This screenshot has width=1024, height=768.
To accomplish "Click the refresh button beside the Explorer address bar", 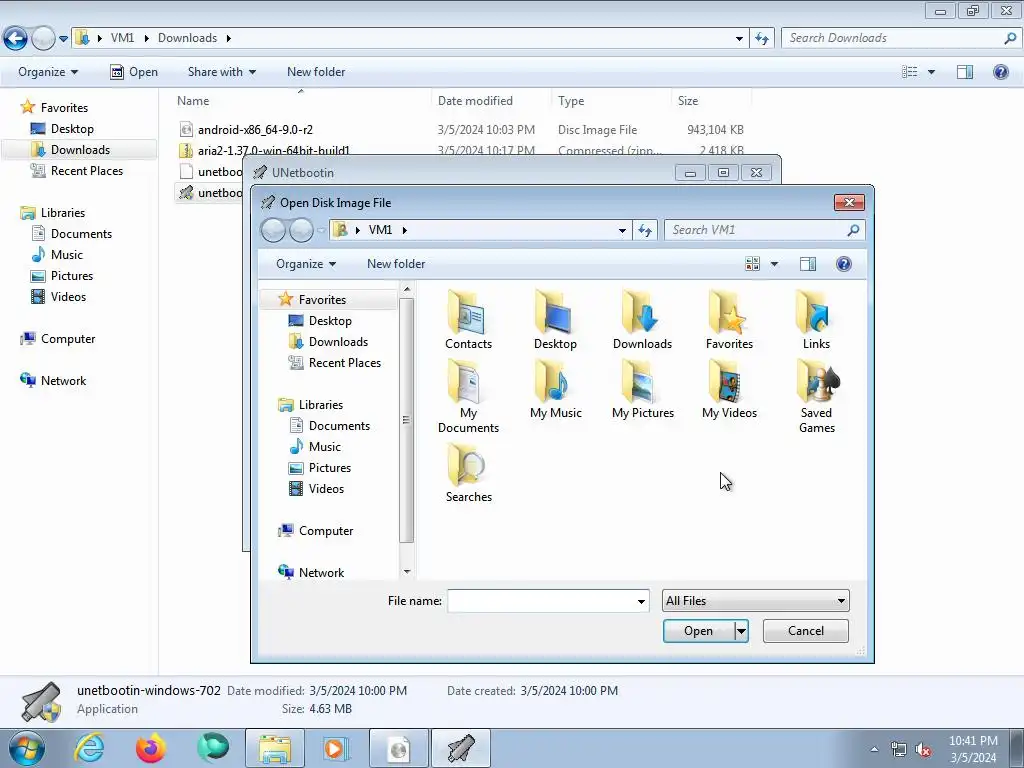I will [762, 38].
